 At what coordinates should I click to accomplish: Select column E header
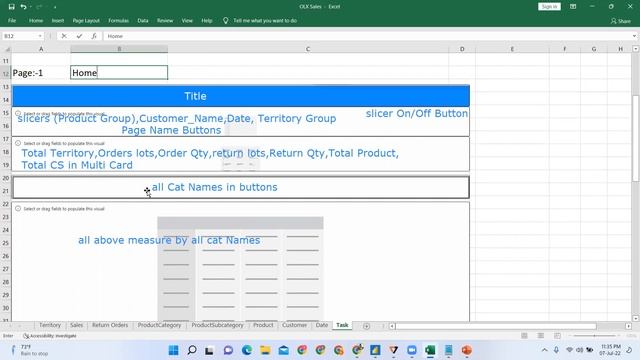512,49
